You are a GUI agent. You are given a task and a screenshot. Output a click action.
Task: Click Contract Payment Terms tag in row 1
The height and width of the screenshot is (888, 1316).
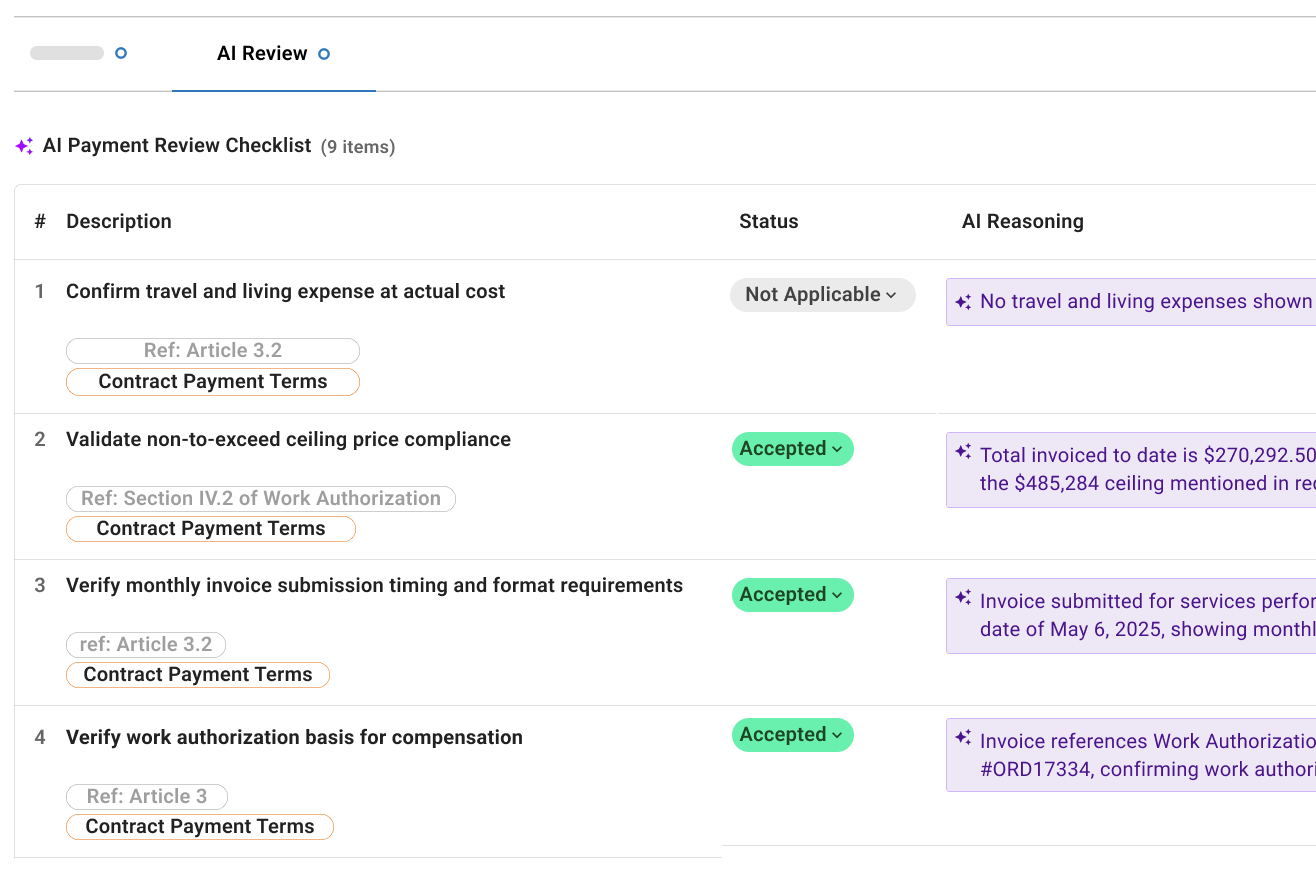[212, 382]
